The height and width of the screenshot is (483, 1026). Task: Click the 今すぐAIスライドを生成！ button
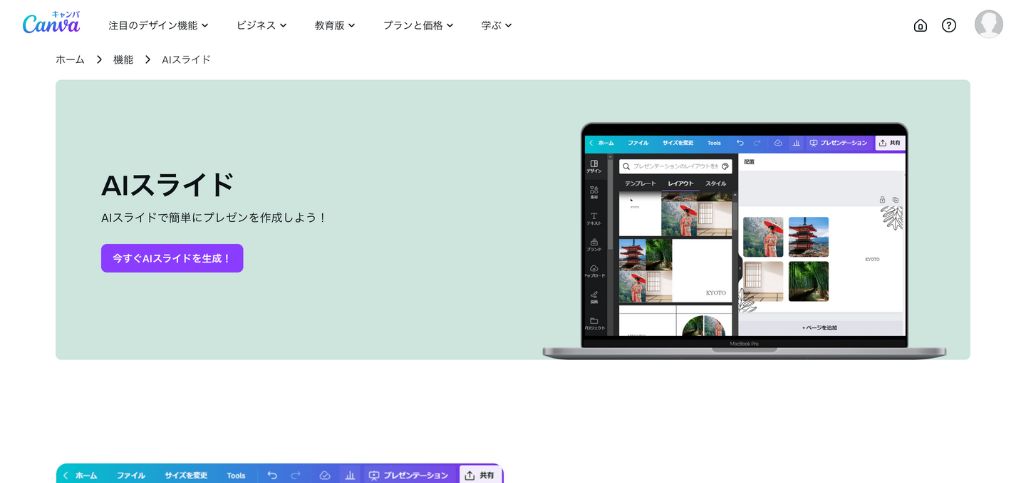pyautogui.click(x=172, y=259)
